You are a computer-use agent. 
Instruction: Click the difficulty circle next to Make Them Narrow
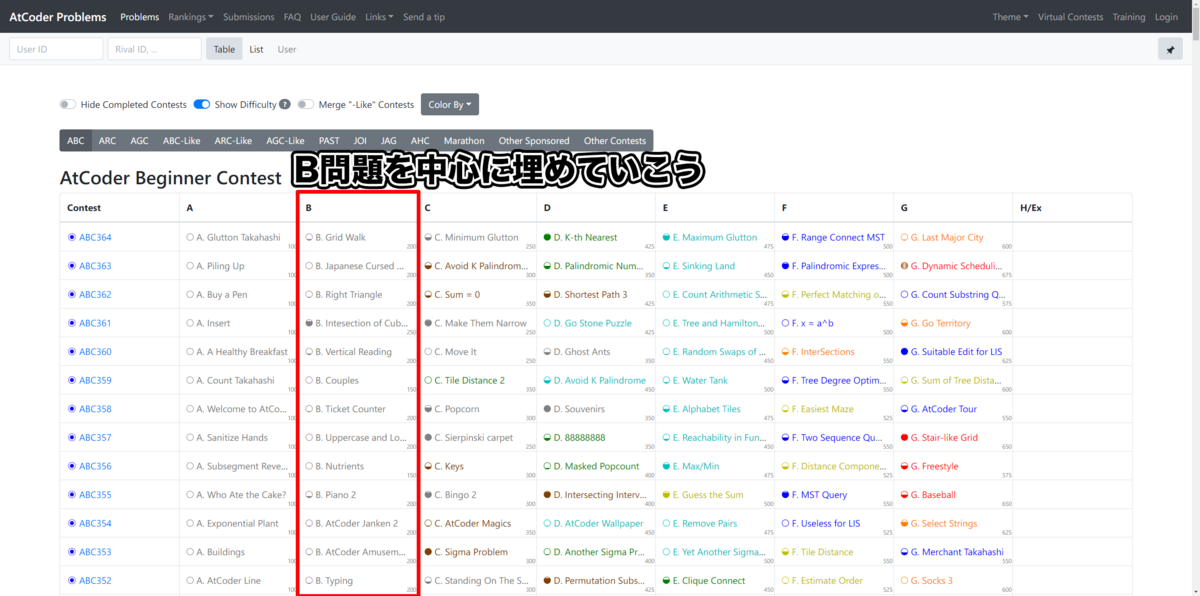(428, 323)
